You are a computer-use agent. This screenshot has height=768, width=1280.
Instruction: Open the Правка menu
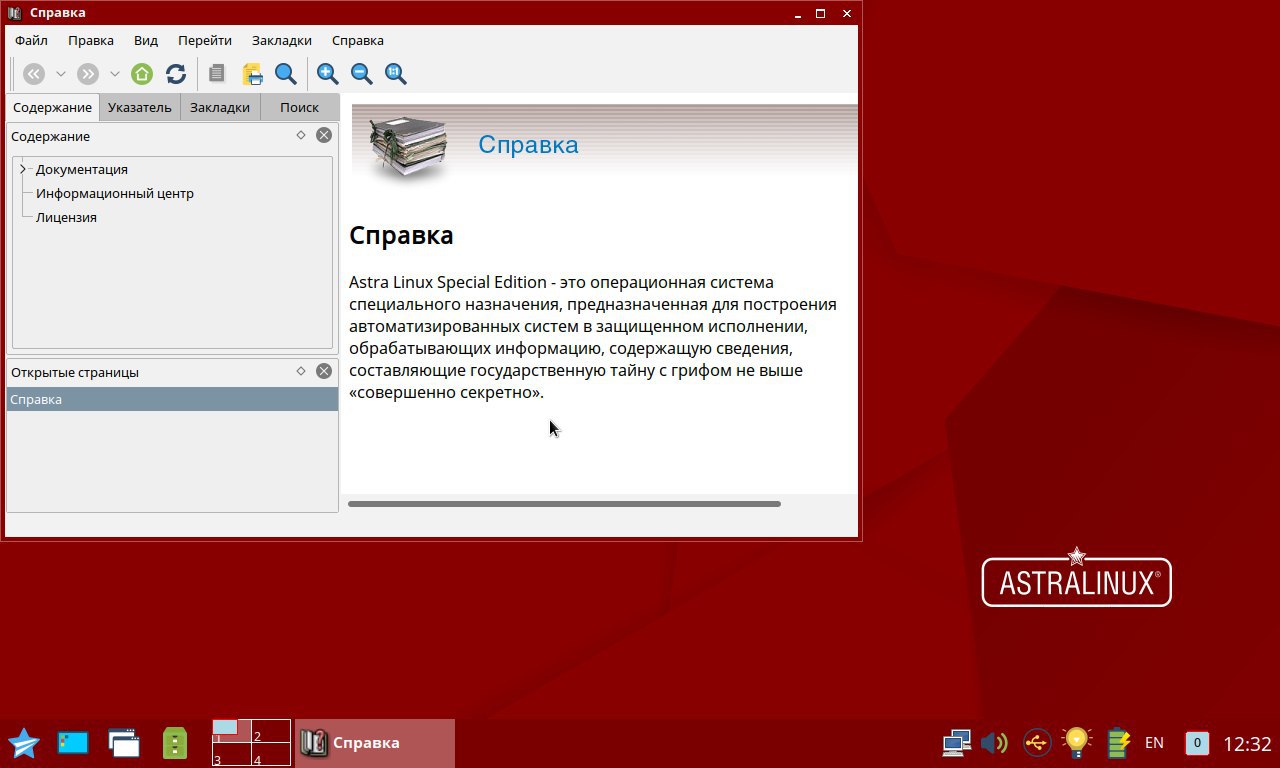91,40
